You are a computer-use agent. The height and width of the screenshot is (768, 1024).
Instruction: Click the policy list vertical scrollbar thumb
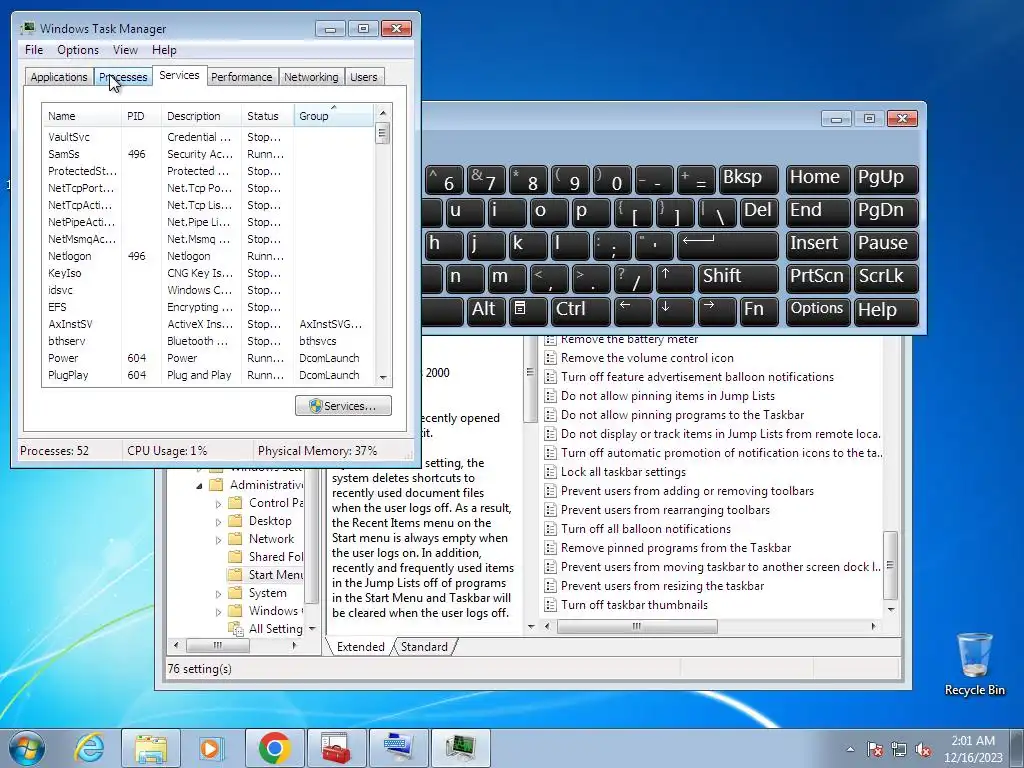pos(891,566)
